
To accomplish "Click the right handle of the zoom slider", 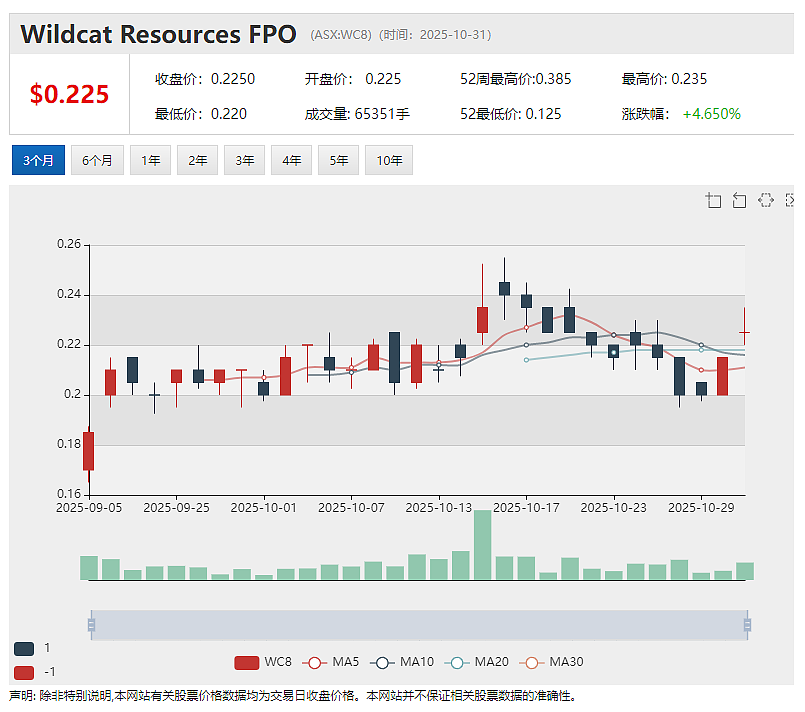I will click(748, 625).
